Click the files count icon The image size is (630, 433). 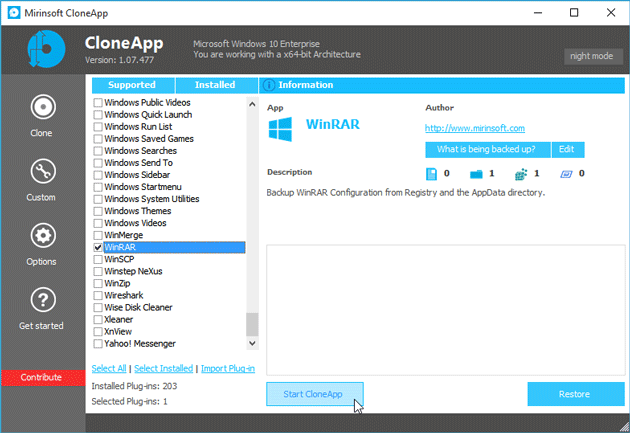click(x=431, y=174)
